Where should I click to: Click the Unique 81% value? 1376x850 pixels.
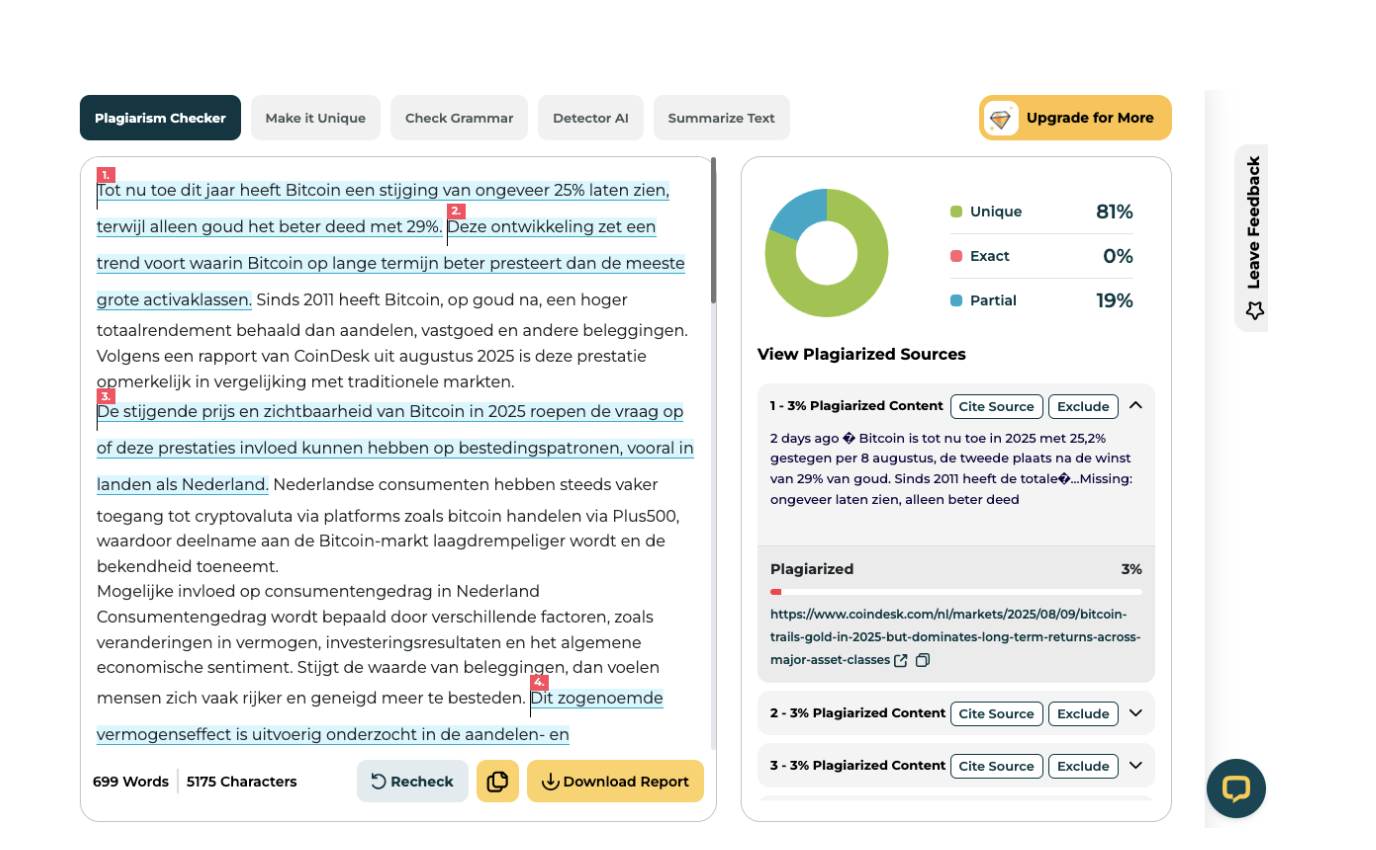(1114, 212)
